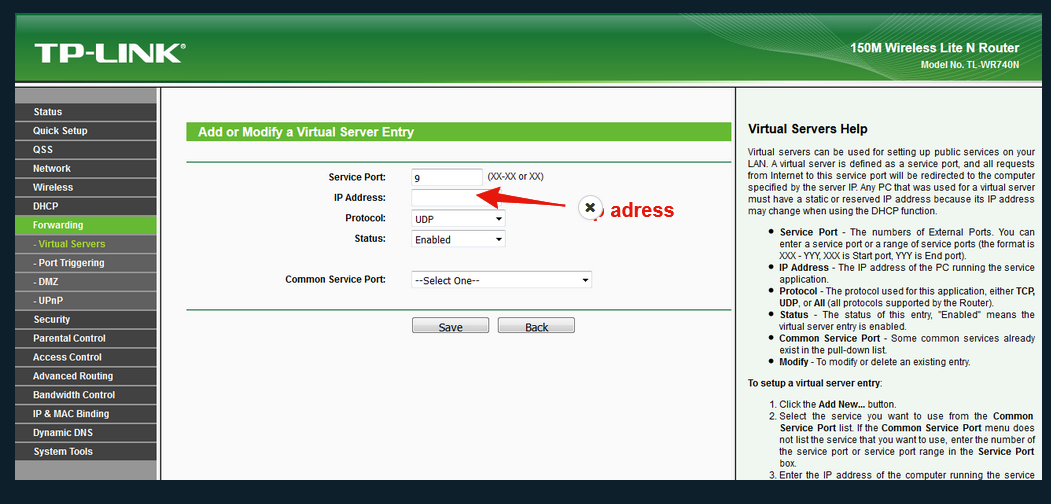The height and width of the screenshot is (504, 1051).
Task: Open Bandwidth Control settings
Action: pyautogui.click(x=86, y=395)
